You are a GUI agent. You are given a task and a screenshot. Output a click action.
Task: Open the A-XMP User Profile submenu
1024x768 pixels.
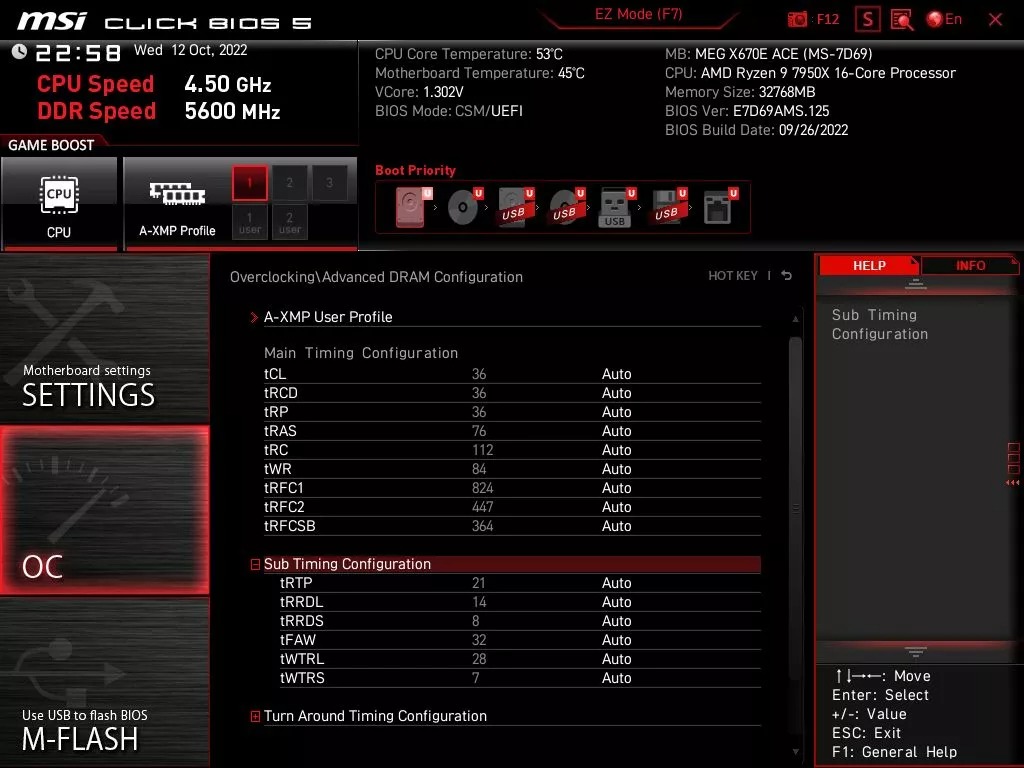pos(505,317)
